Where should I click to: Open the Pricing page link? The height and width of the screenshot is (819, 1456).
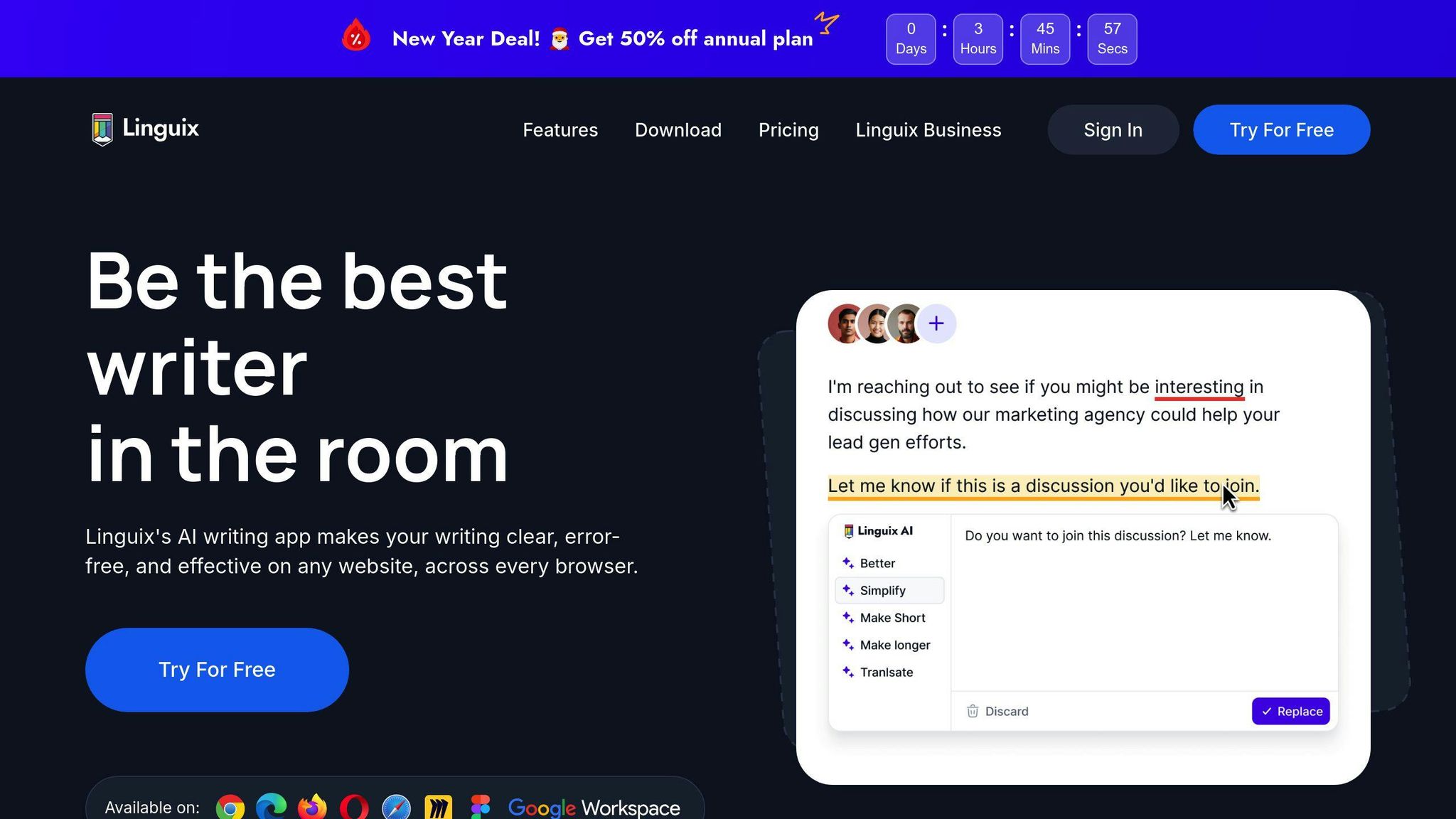pyautogui.click(x=788, y=130)
